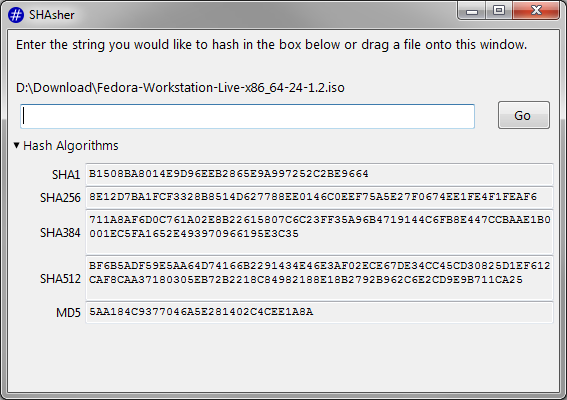Click the MD5 label
The image size is (567, 400).
[x=68, y=312]
